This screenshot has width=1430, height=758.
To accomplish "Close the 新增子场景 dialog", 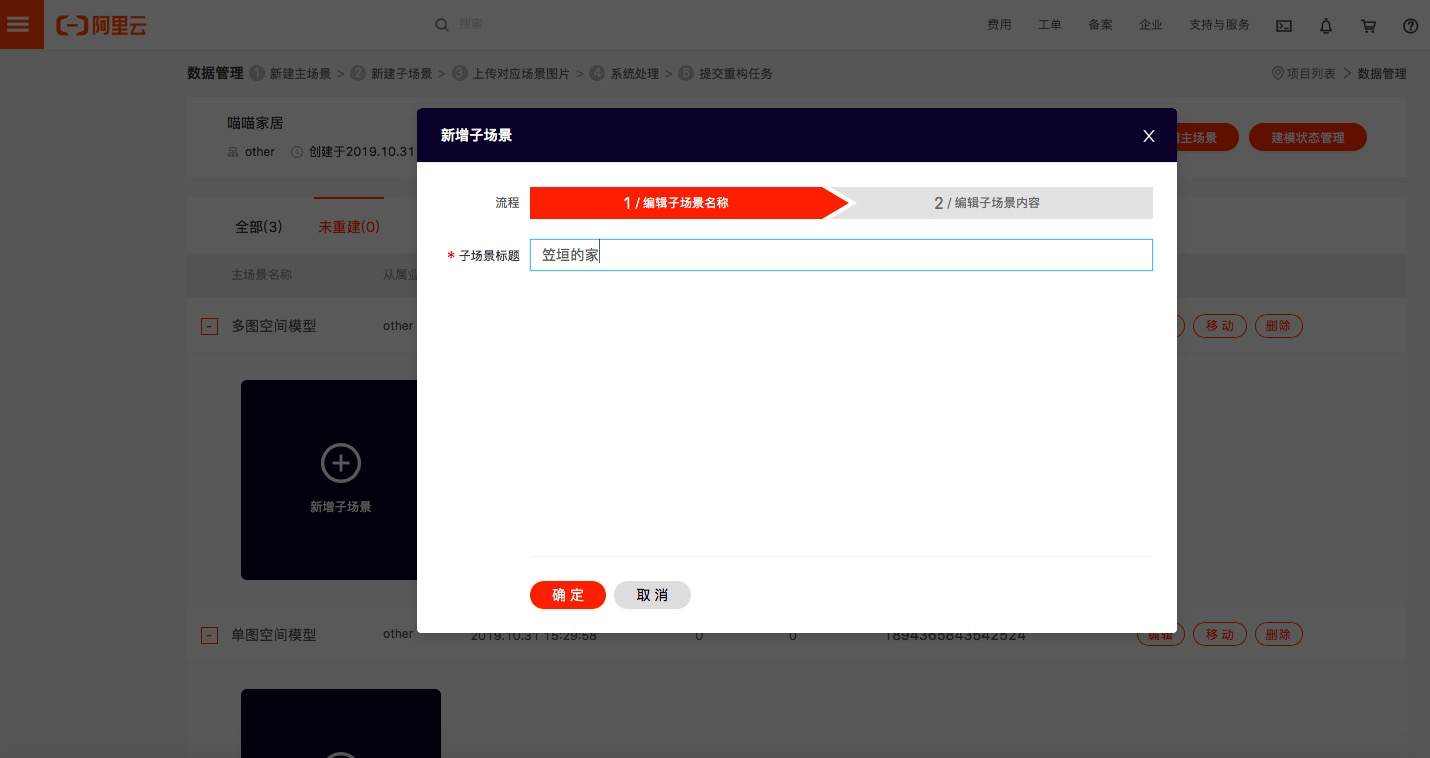I will coord(1149,136).
